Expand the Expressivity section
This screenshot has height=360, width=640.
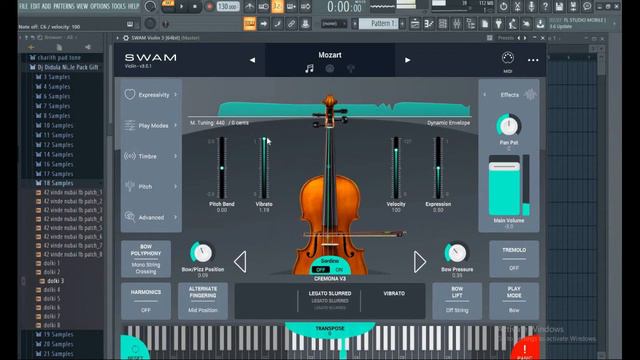click(151, 95)
